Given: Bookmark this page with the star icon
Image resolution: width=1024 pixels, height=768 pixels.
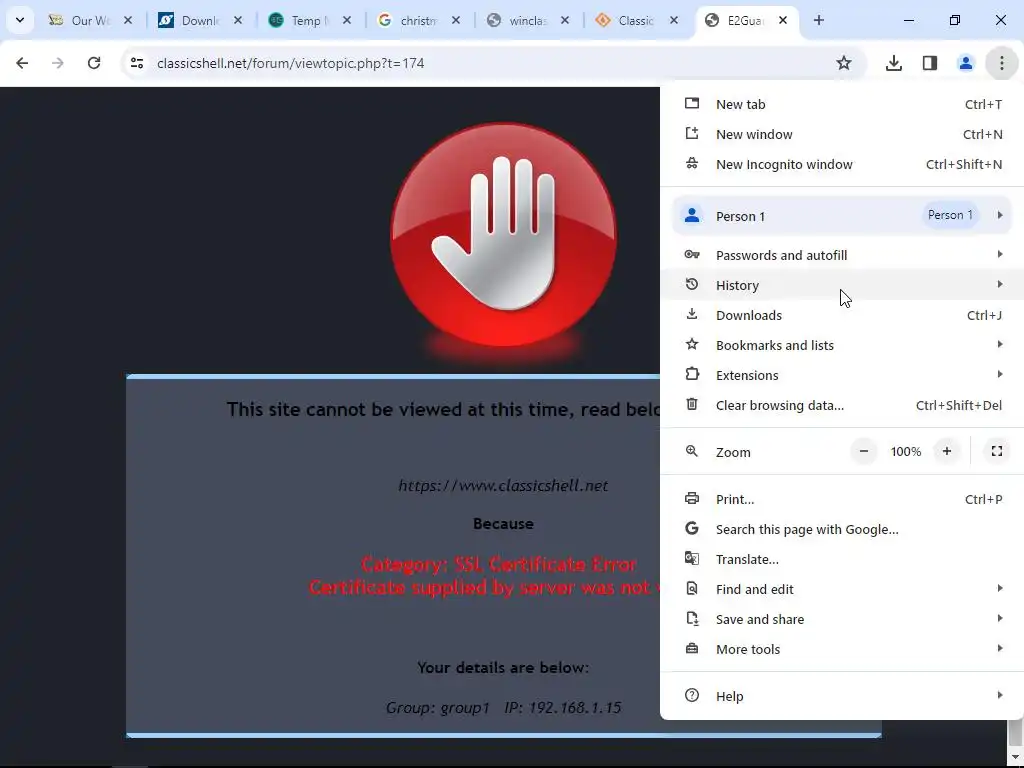Looking at the screenshot, I should tap(844, 63).
